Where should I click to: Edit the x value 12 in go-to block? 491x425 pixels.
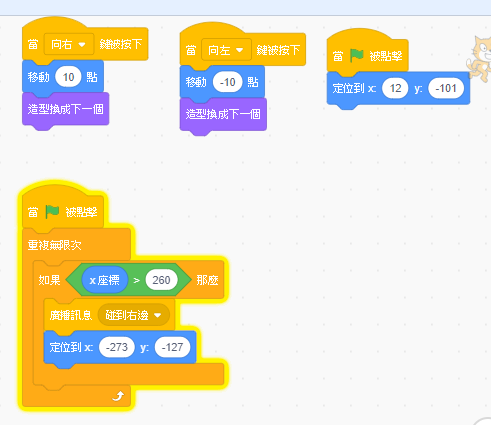[395, 88]
